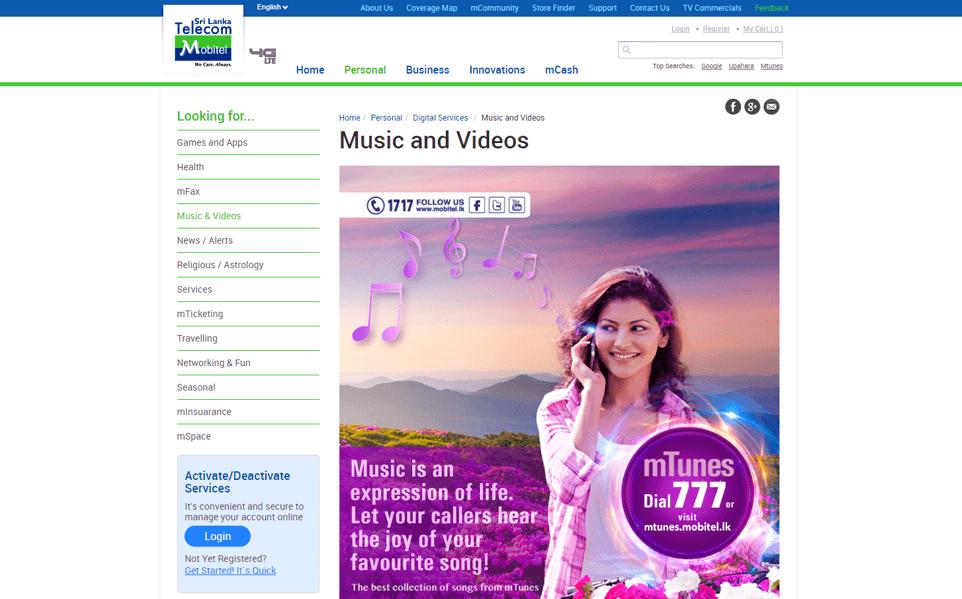Viewport: 962px width, 599px height.
Task: Click the email share envelope icon
Action: [771, 107]
